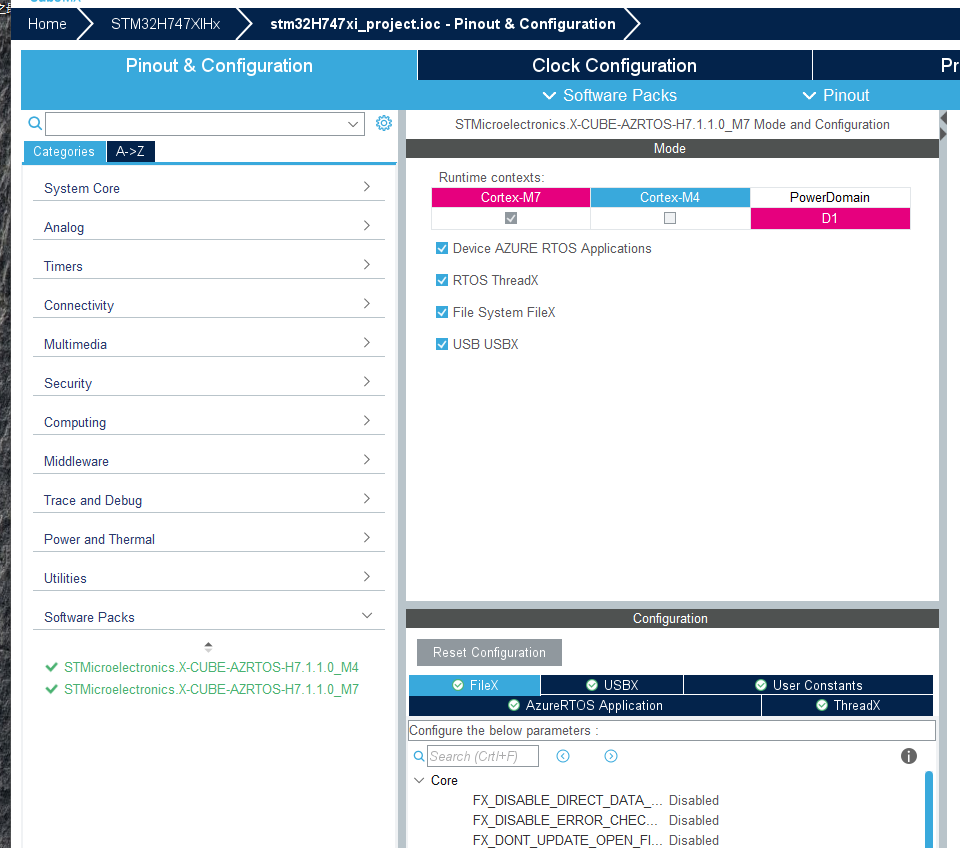The image size is (960, 848).
Task: Click the configuration search magnifier icon
Action: (419, 756)
